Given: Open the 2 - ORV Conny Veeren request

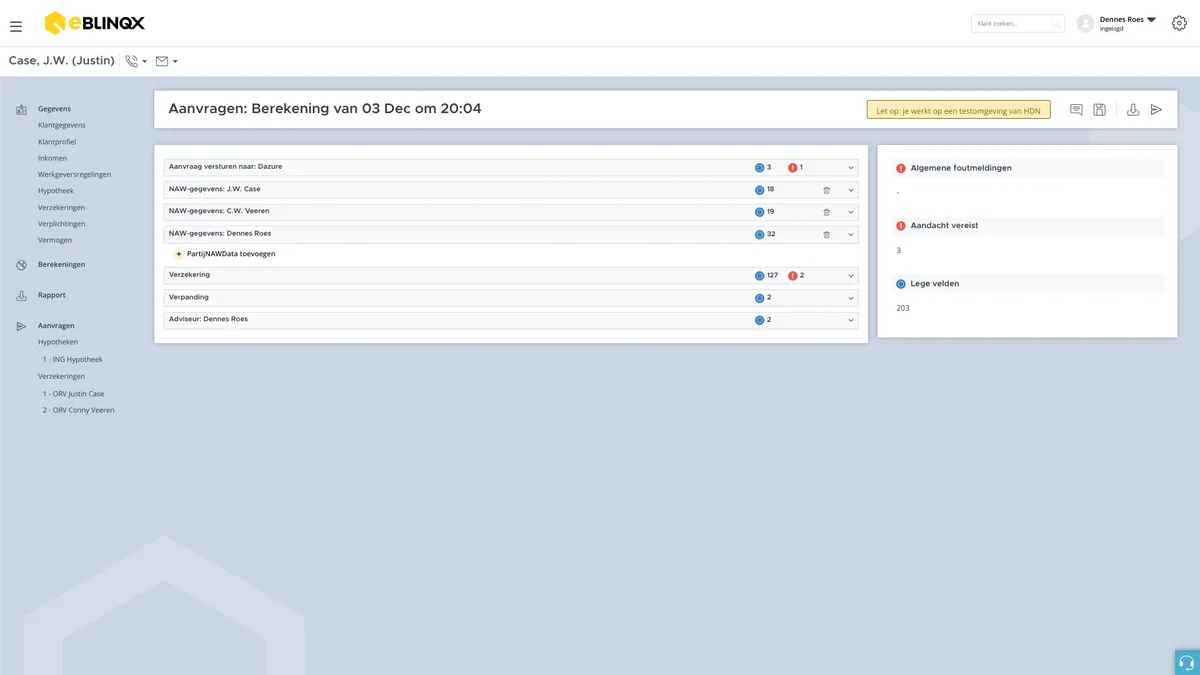Looking at the screenshot, I should pyautogui.click(x=78, y=410).
